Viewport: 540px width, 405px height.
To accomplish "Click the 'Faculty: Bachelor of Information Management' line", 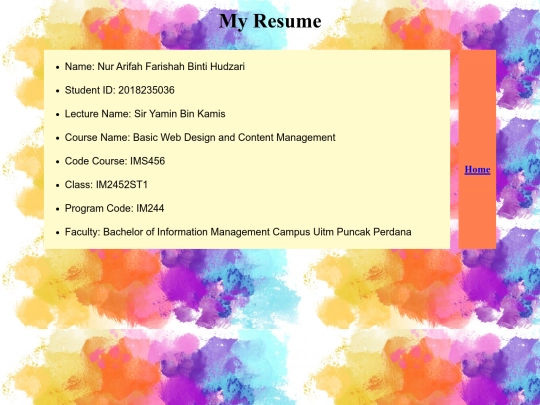I will (238, 232).
